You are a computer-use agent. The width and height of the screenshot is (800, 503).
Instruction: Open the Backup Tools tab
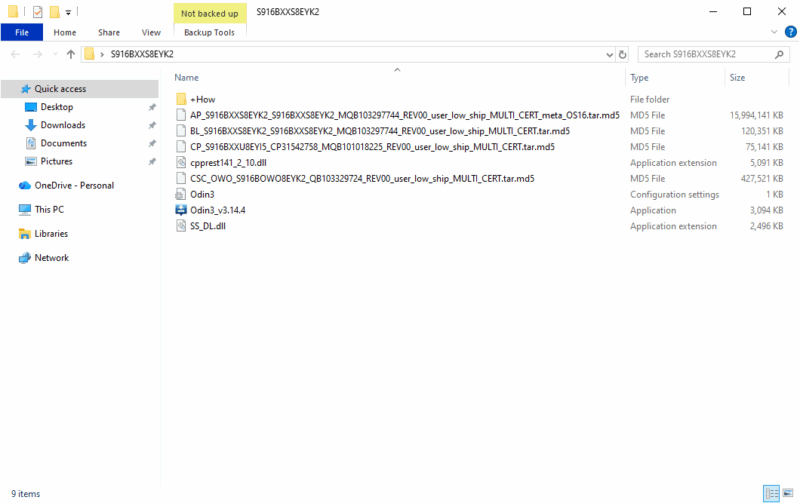[x=208, y=32]
